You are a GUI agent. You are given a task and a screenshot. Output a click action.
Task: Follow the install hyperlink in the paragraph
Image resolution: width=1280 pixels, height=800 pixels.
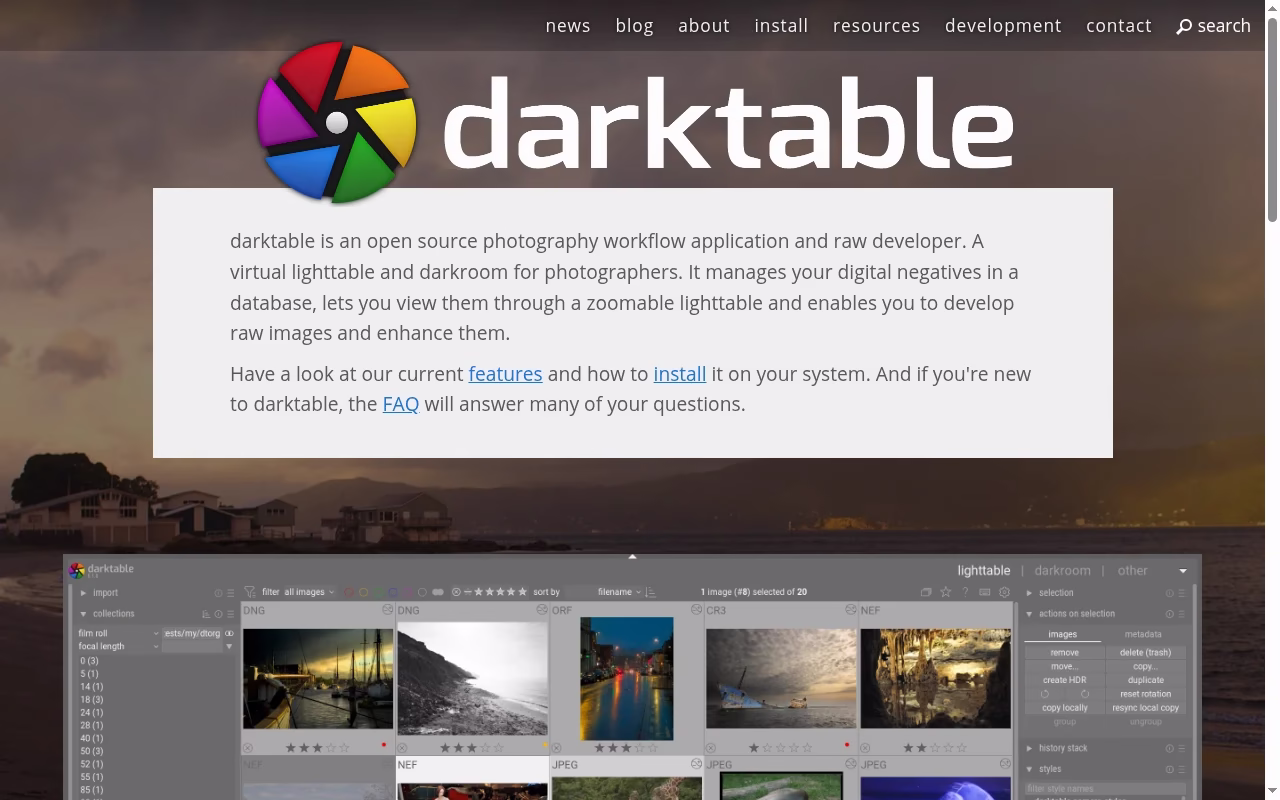pos(680,374)
